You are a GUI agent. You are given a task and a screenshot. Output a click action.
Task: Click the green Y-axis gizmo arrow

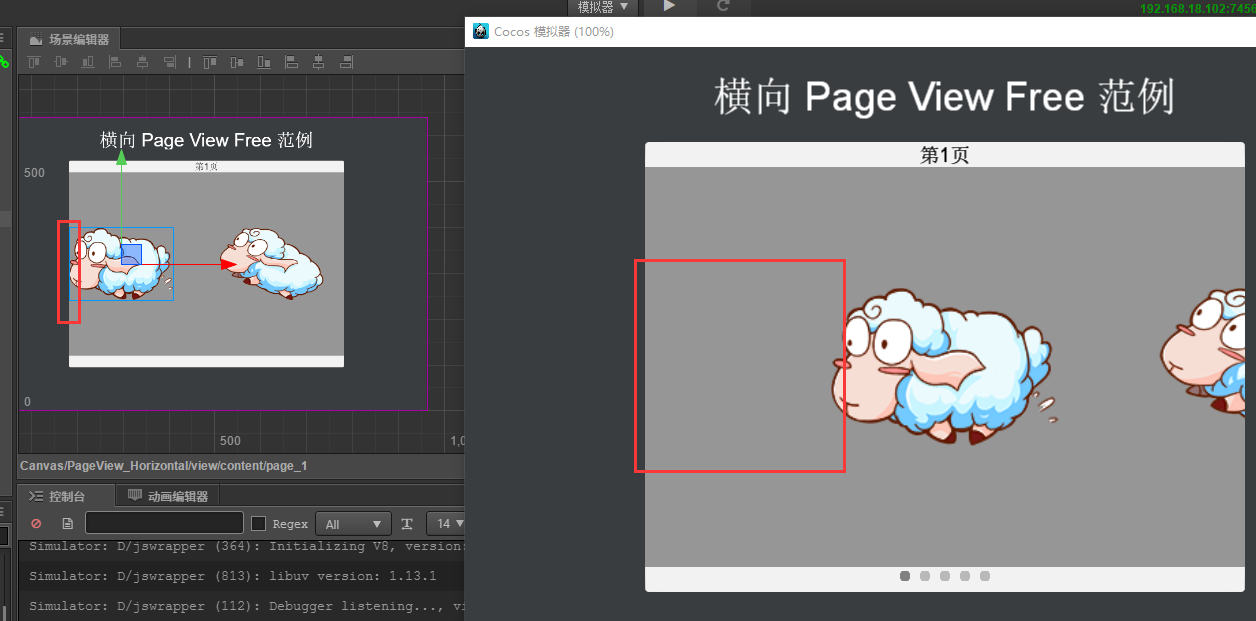(121, 157)
